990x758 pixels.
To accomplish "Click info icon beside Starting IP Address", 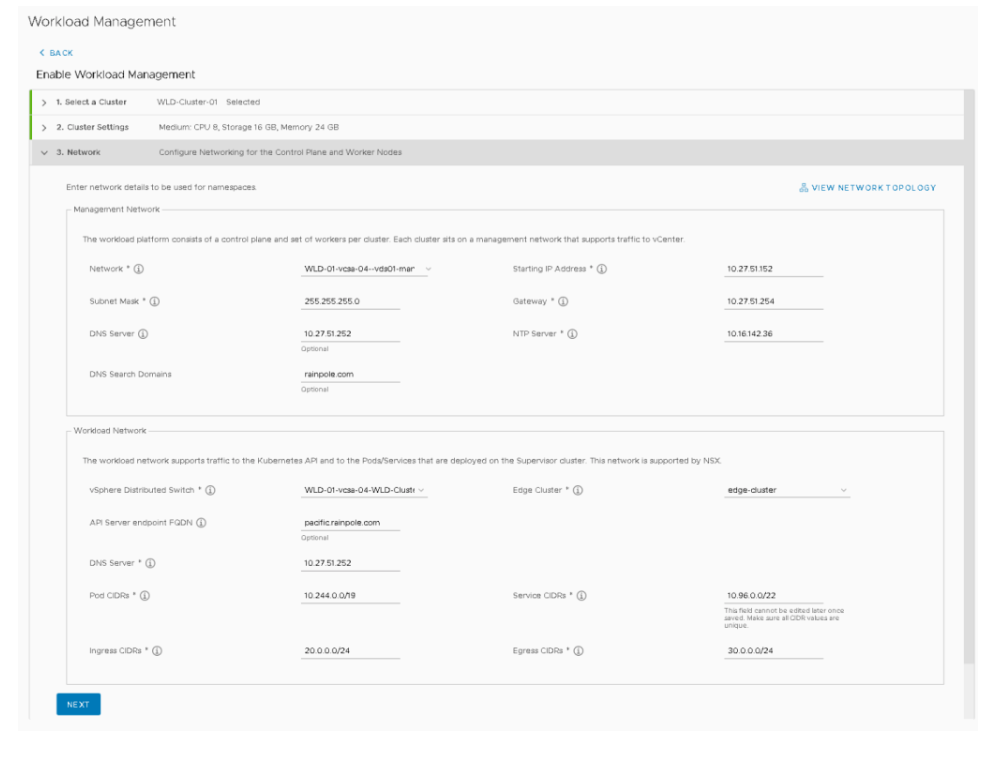I will pyautogui.click(x=602, y=269).
